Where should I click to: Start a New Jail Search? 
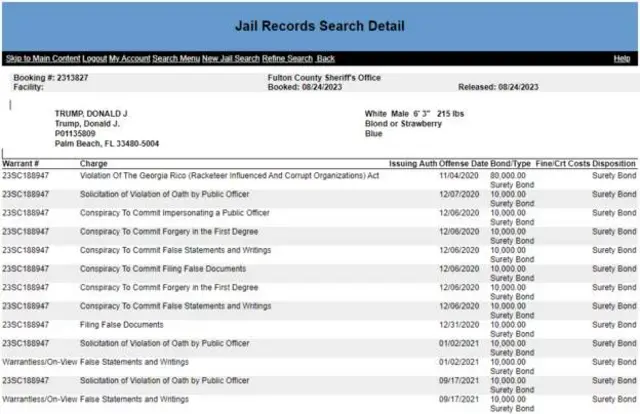pos(230,59)
